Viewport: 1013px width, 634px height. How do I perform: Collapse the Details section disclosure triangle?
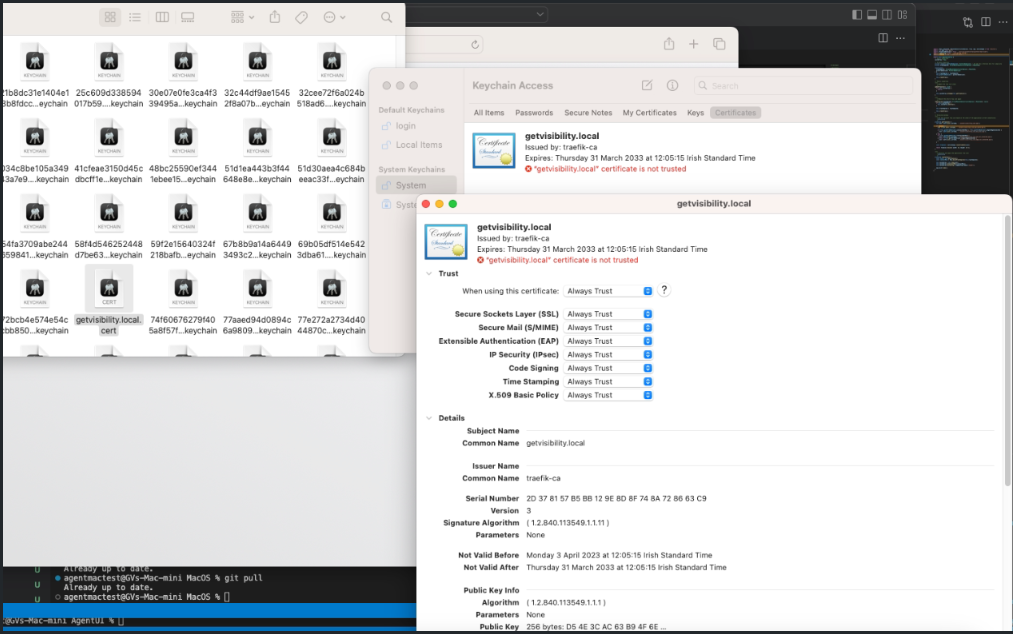click(429, 418)
